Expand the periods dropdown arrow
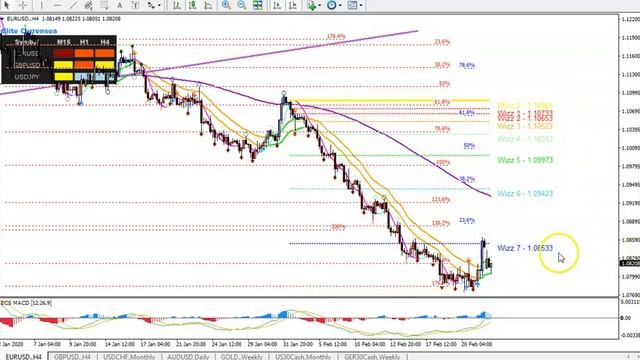The height and width of the screenshot is (360, 640). (x=340, y=5)
